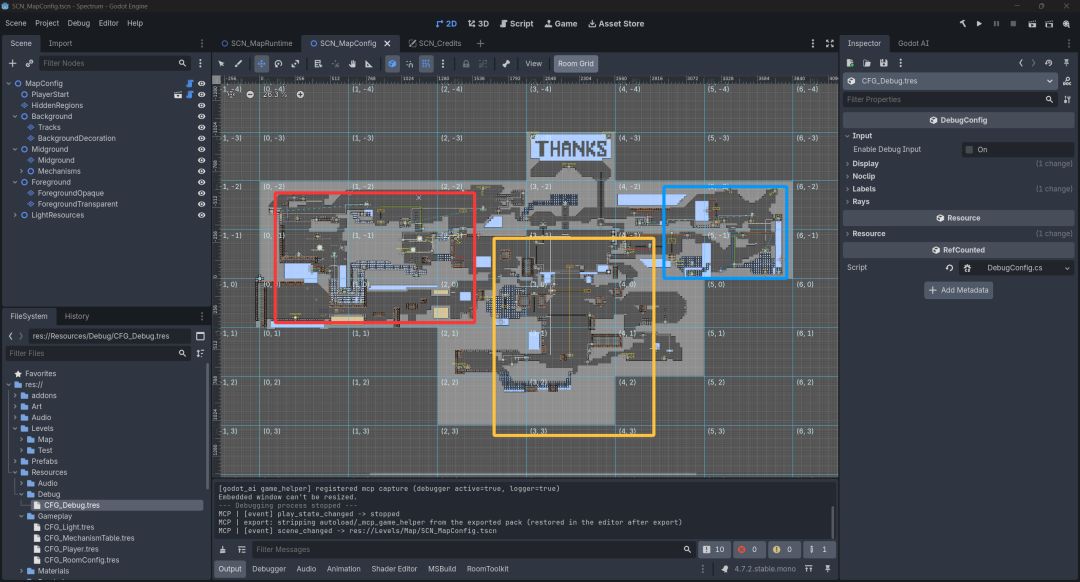This screenshot has height=582, width=1080.
Task: Select the Move mode tool in viewport toolbar
Action: (261, 63)
